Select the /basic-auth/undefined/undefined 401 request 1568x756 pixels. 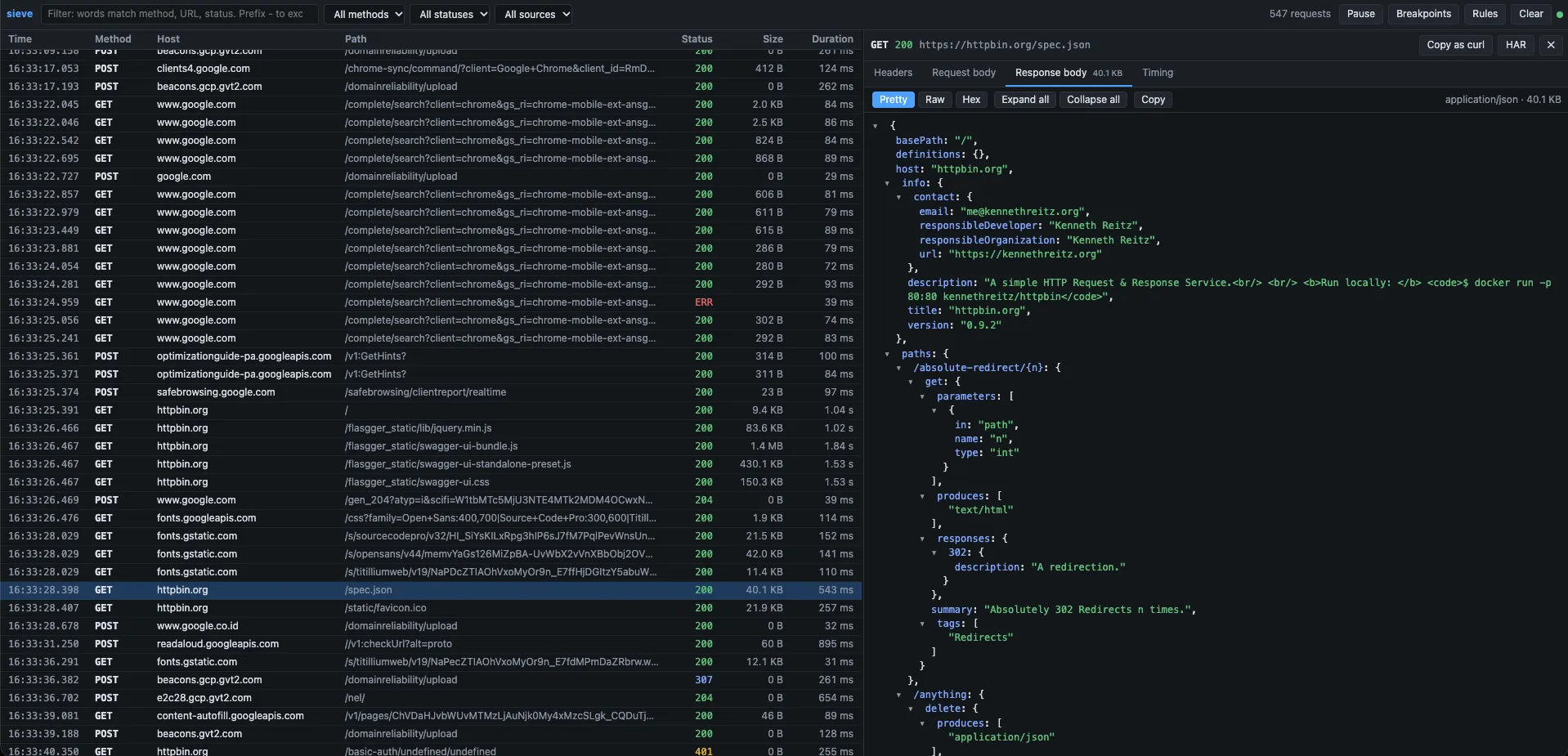click(x=431, y=751)
